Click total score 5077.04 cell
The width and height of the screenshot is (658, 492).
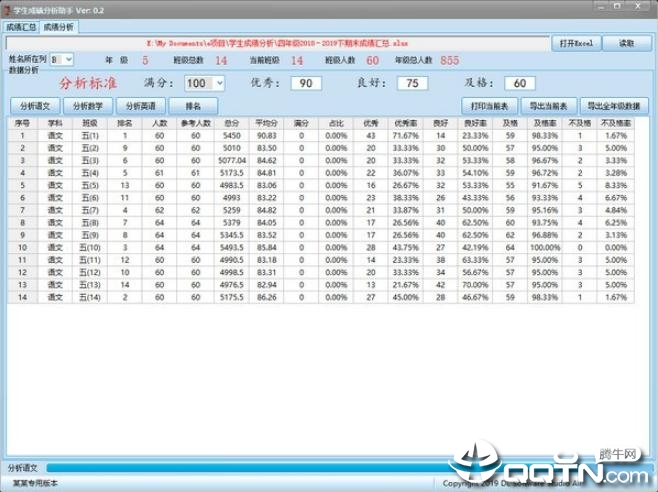[x=232, y=160]
